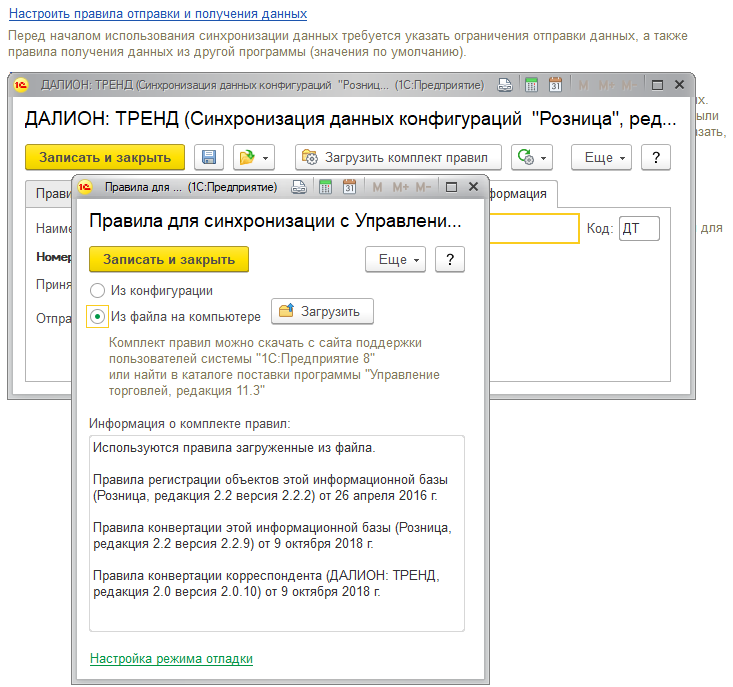Click the Информация о комплекте правил: label
Image resolution: width=733 pixels, height=687 pixels.
(x=189, y=424)
